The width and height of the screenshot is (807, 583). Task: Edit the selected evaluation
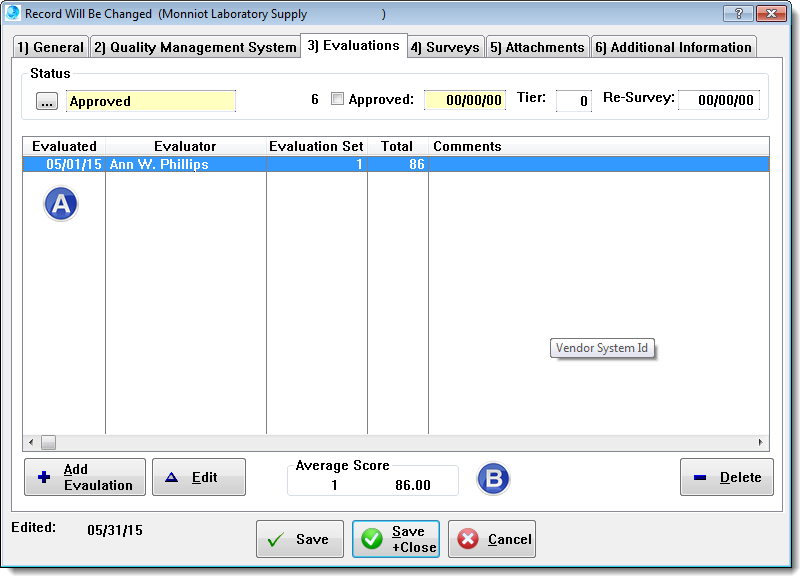(198, 477)
